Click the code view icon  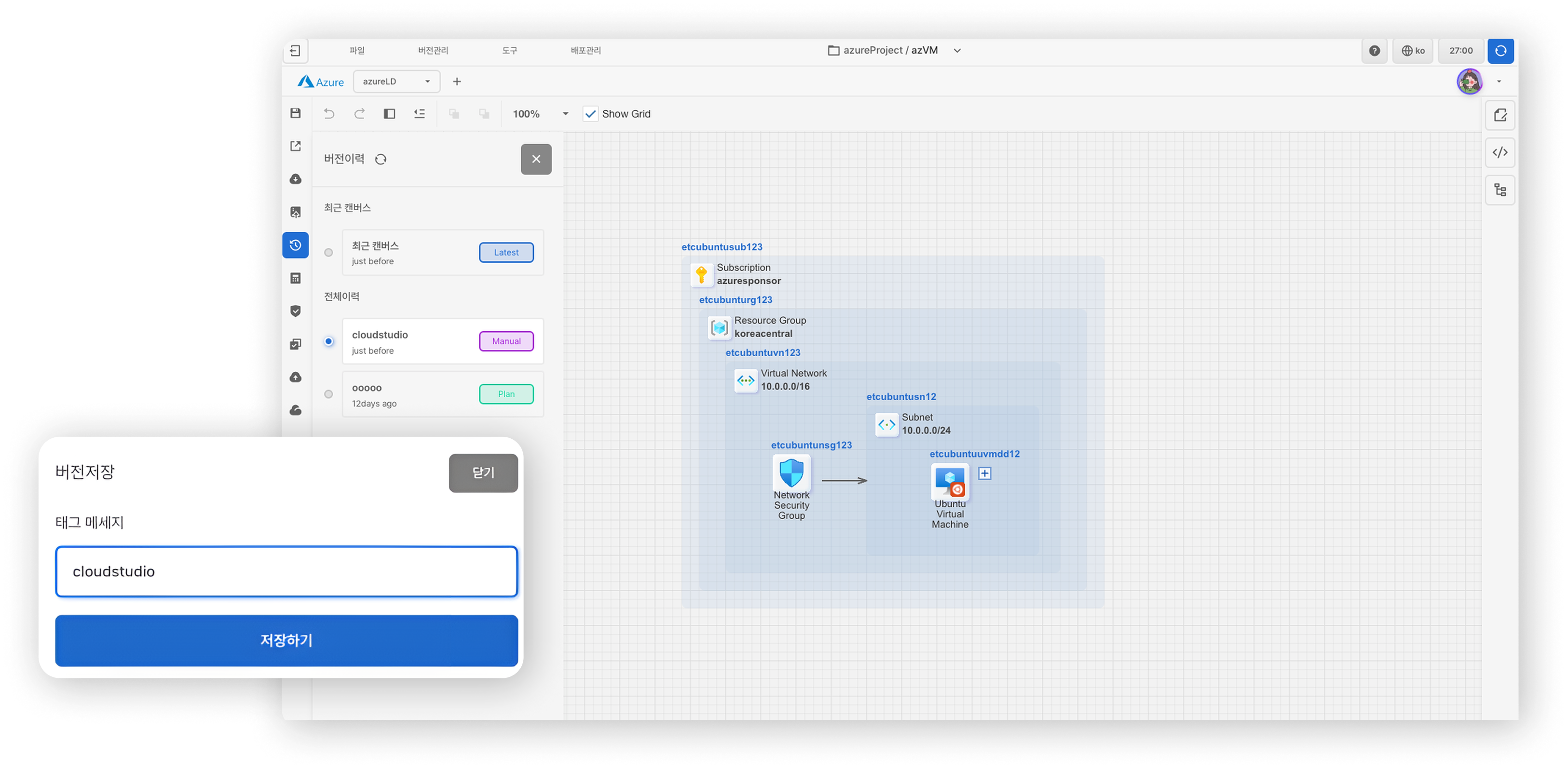(x=1500, y=153)
